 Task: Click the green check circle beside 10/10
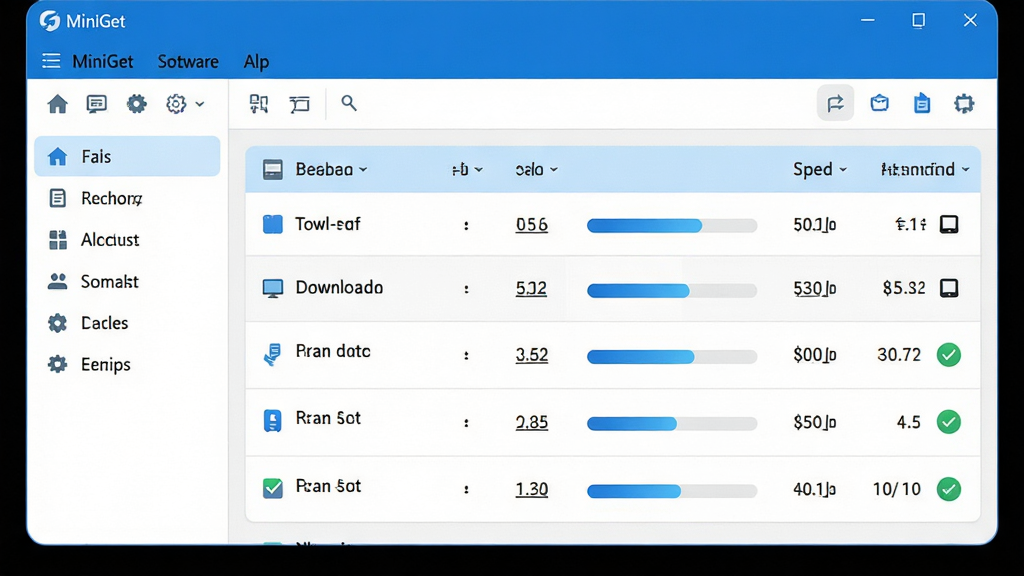click(949, 489)
